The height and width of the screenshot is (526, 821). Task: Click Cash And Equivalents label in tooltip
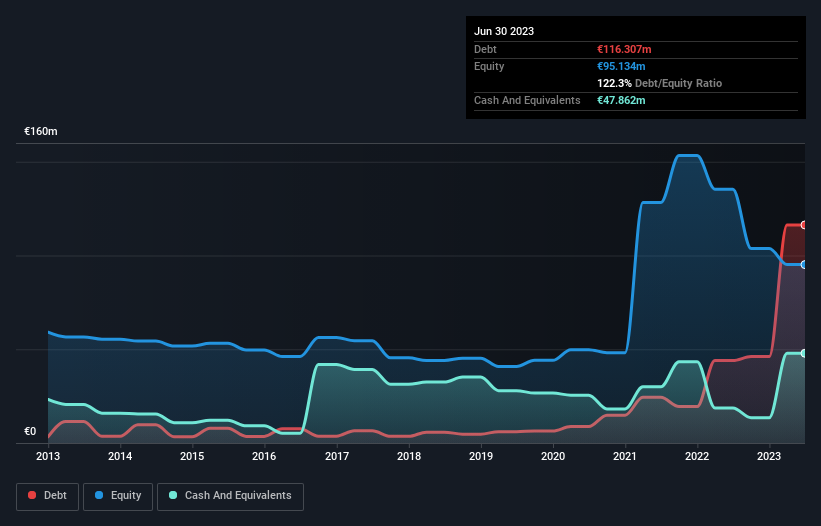527,100
